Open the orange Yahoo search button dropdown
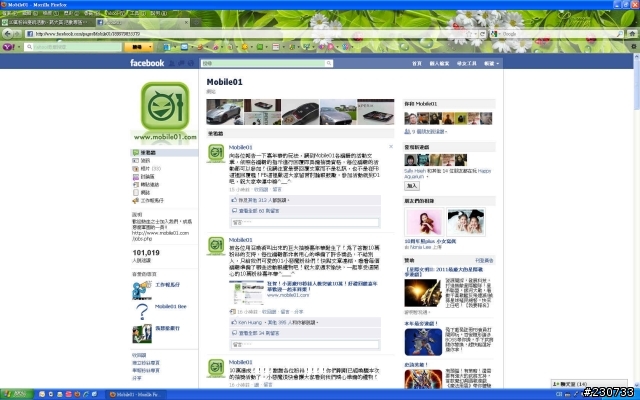This screenshot has height=400, width=640. 150,47
